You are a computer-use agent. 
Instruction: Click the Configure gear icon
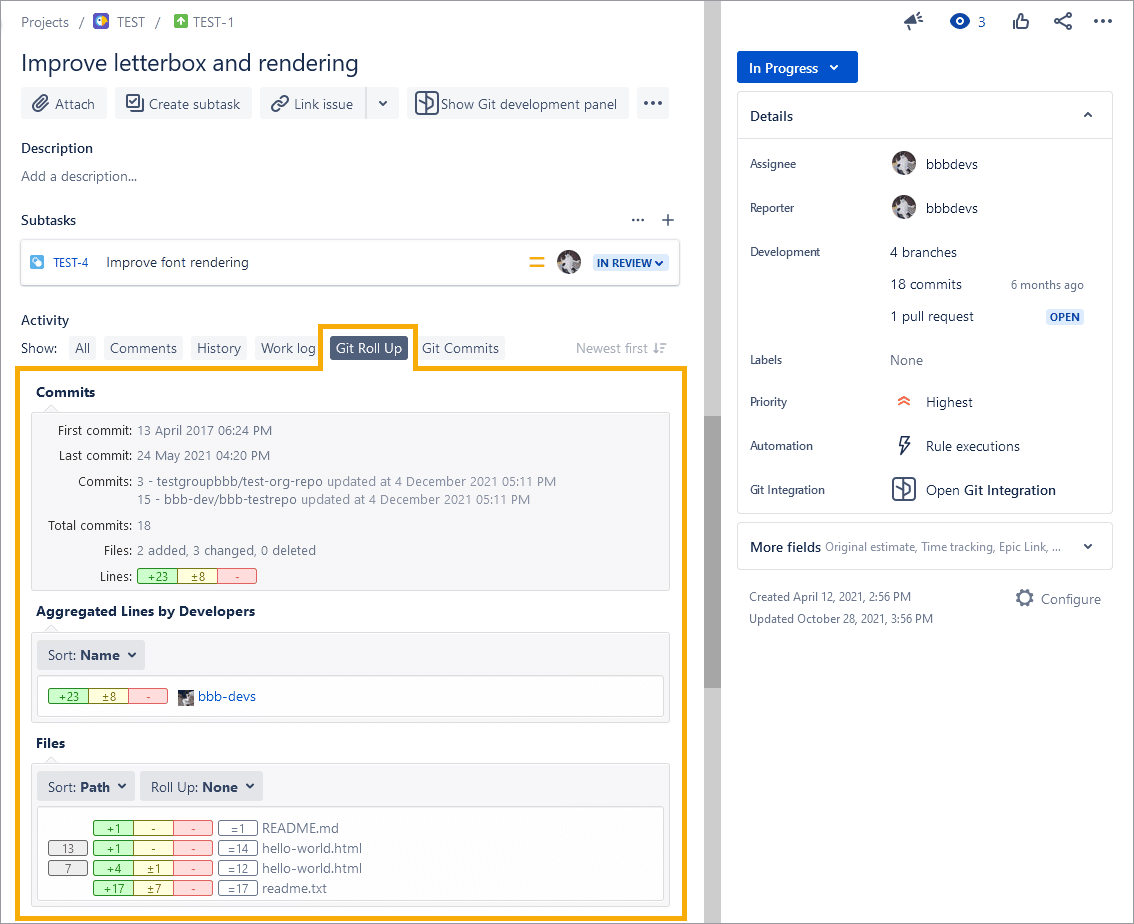tap(1024, 598)
